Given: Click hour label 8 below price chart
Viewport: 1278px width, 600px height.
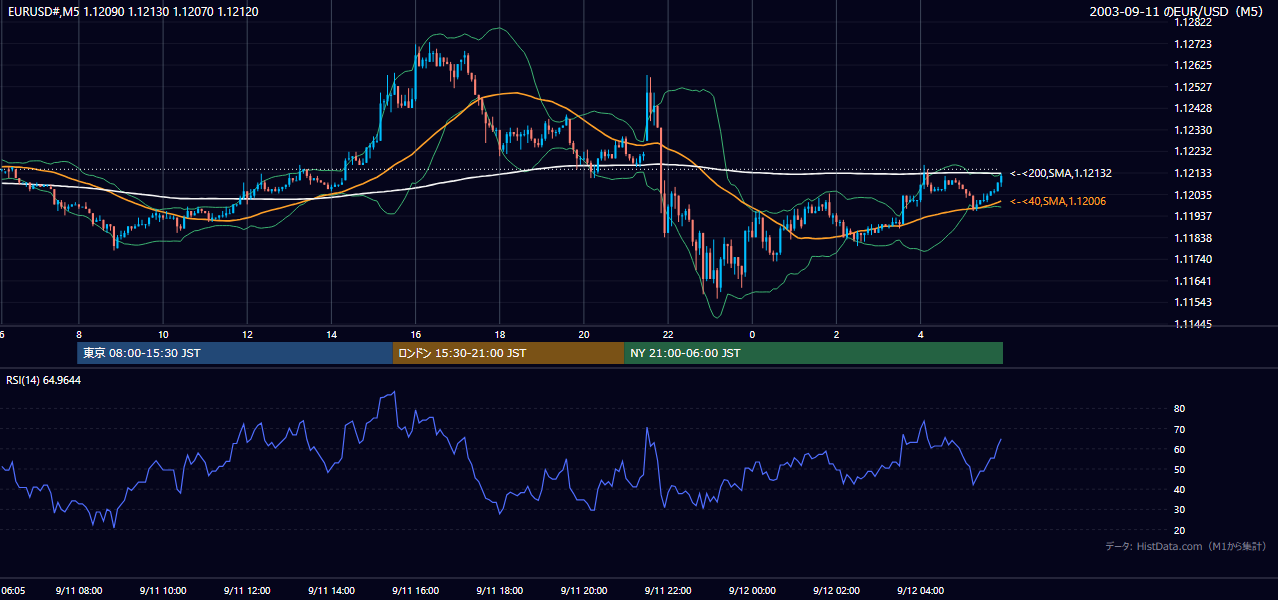Looking at the screenshot, I should click(x=79, y=334).
